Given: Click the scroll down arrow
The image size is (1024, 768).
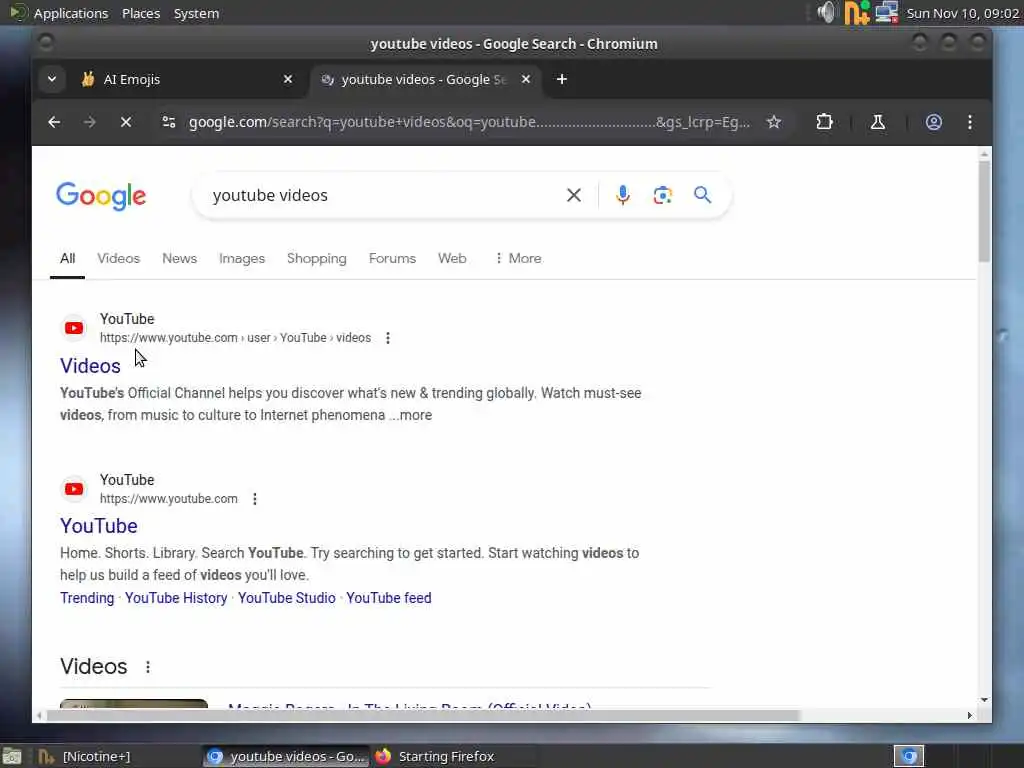Looking at the screenshot, I should pyautogui.click(x=984, y=699).
